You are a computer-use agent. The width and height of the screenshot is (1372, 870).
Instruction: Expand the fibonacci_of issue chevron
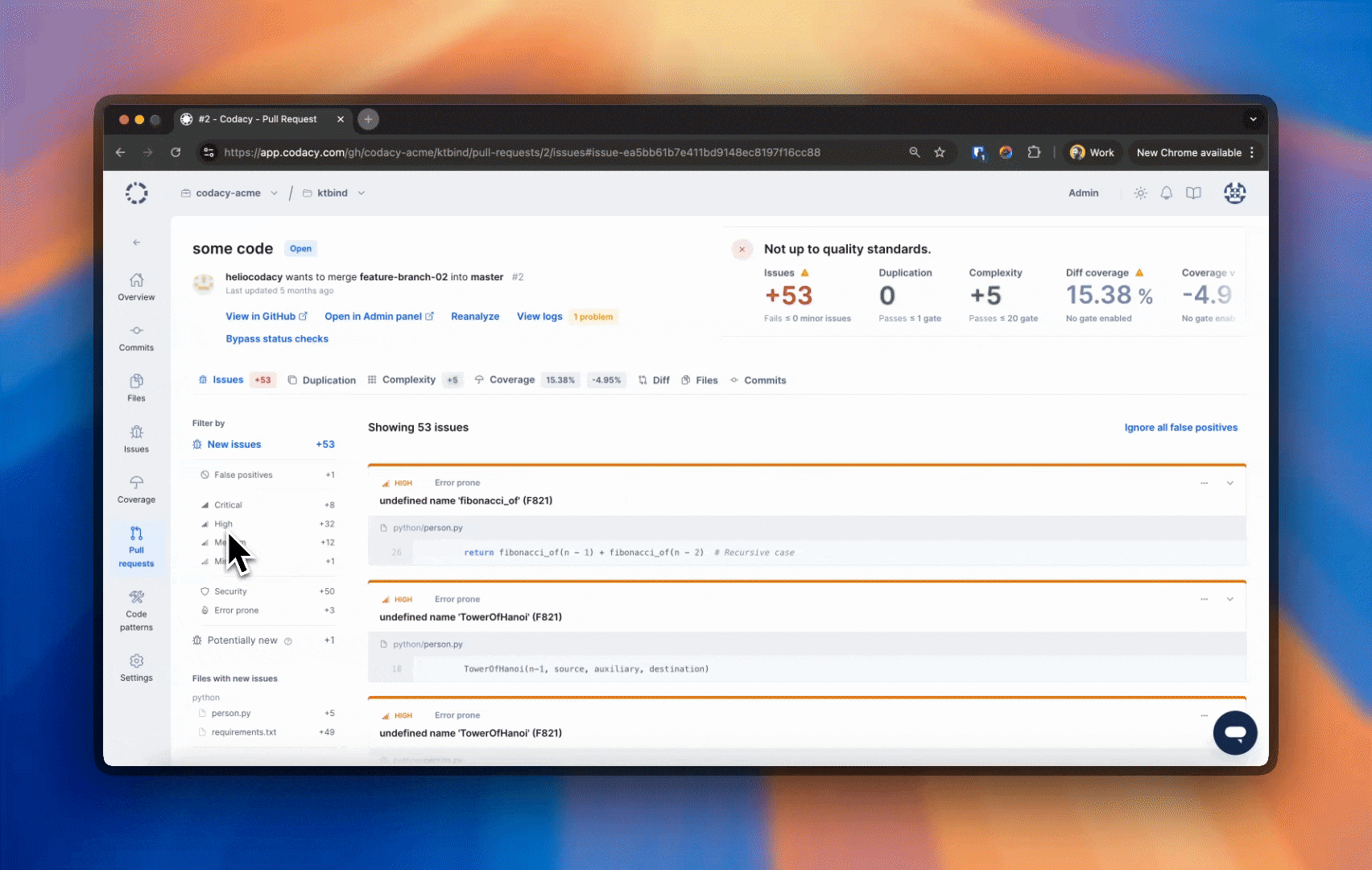click(x=1229, y=483)
